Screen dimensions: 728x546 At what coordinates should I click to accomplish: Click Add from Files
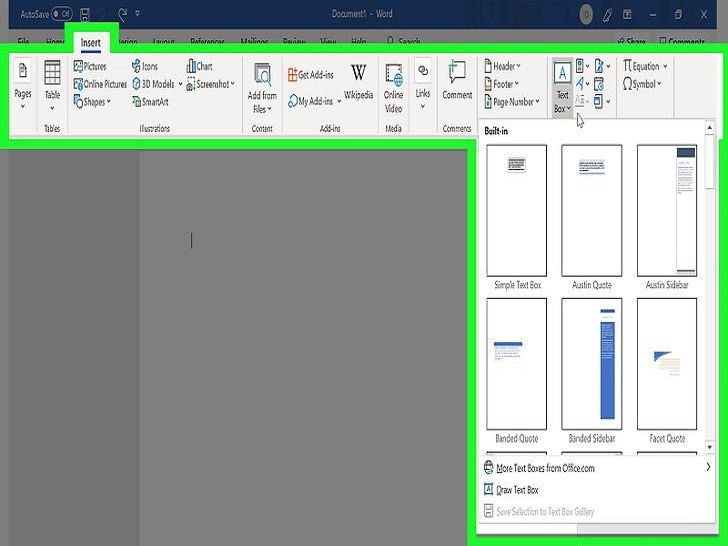click(262, 89)
